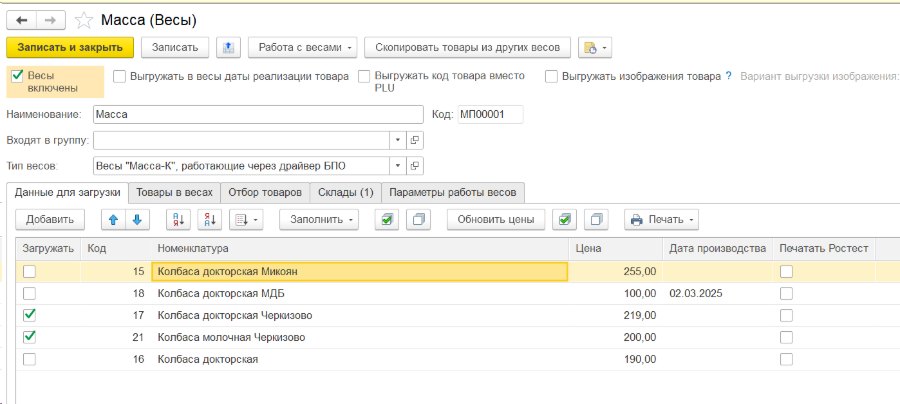Click the upload icon next to Записать
This screenshot has height=404, width=900.
(228, 48)
